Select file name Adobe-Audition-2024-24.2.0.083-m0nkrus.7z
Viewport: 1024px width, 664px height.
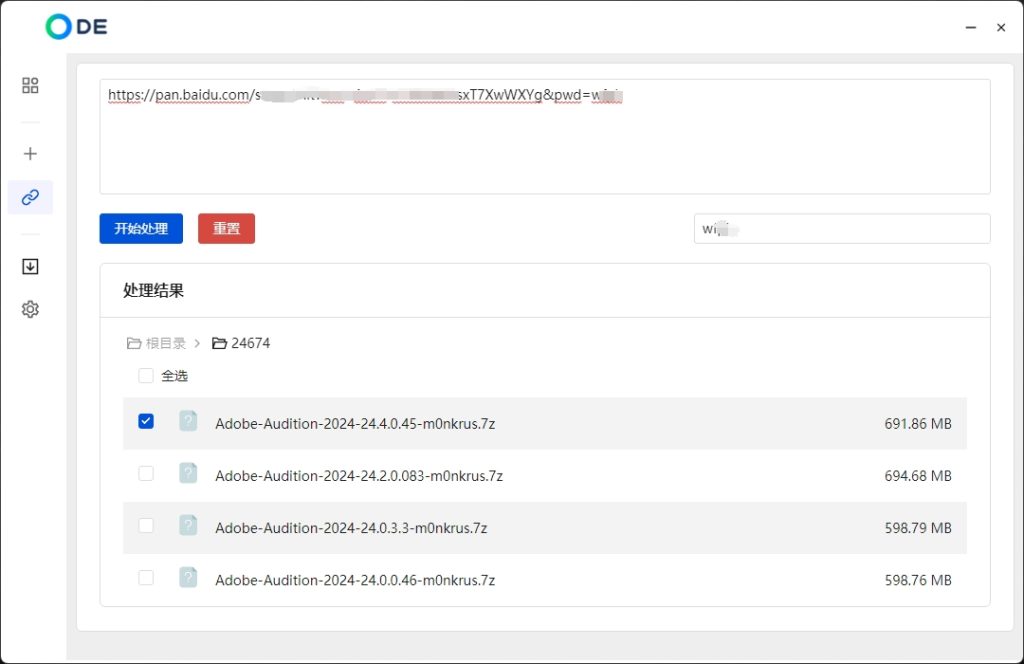(359, 476)
